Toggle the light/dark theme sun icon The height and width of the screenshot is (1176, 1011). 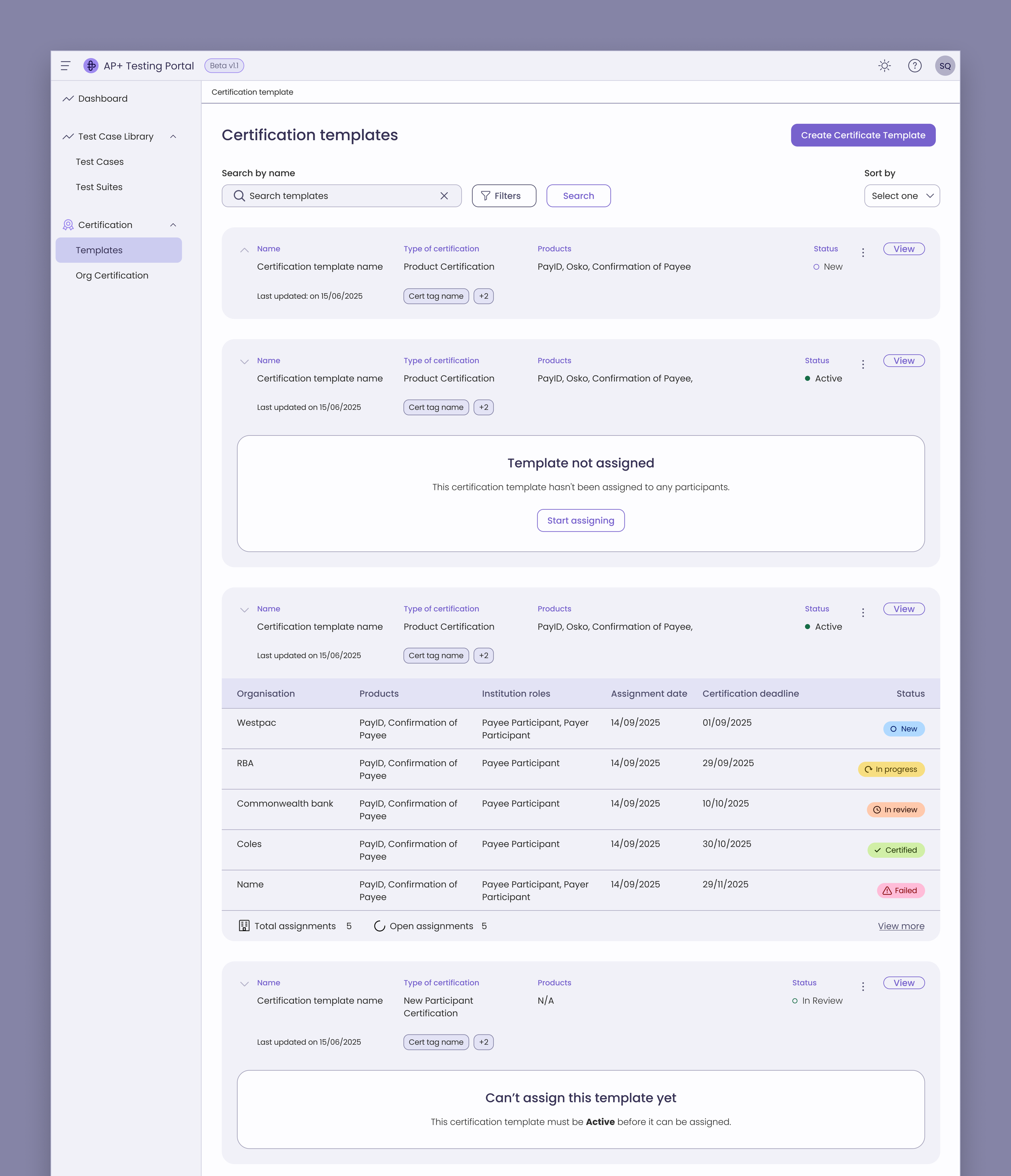click(x=884, y=66)
